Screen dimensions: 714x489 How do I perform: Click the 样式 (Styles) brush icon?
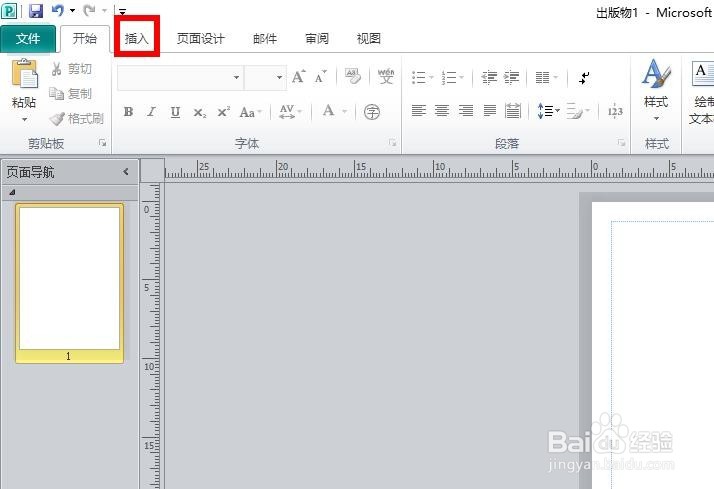point(656,74)
